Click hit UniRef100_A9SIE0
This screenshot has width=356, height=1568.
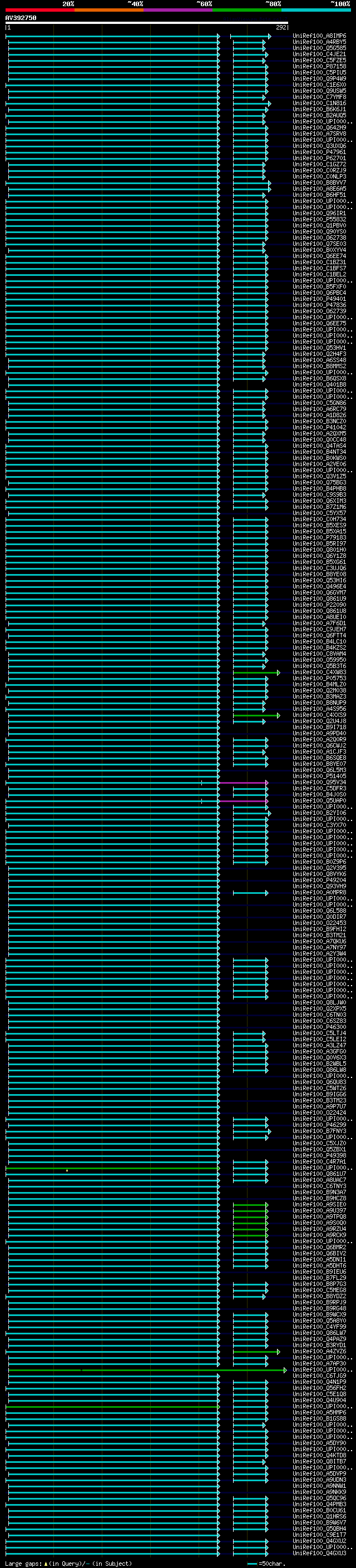click(319, 1205)
